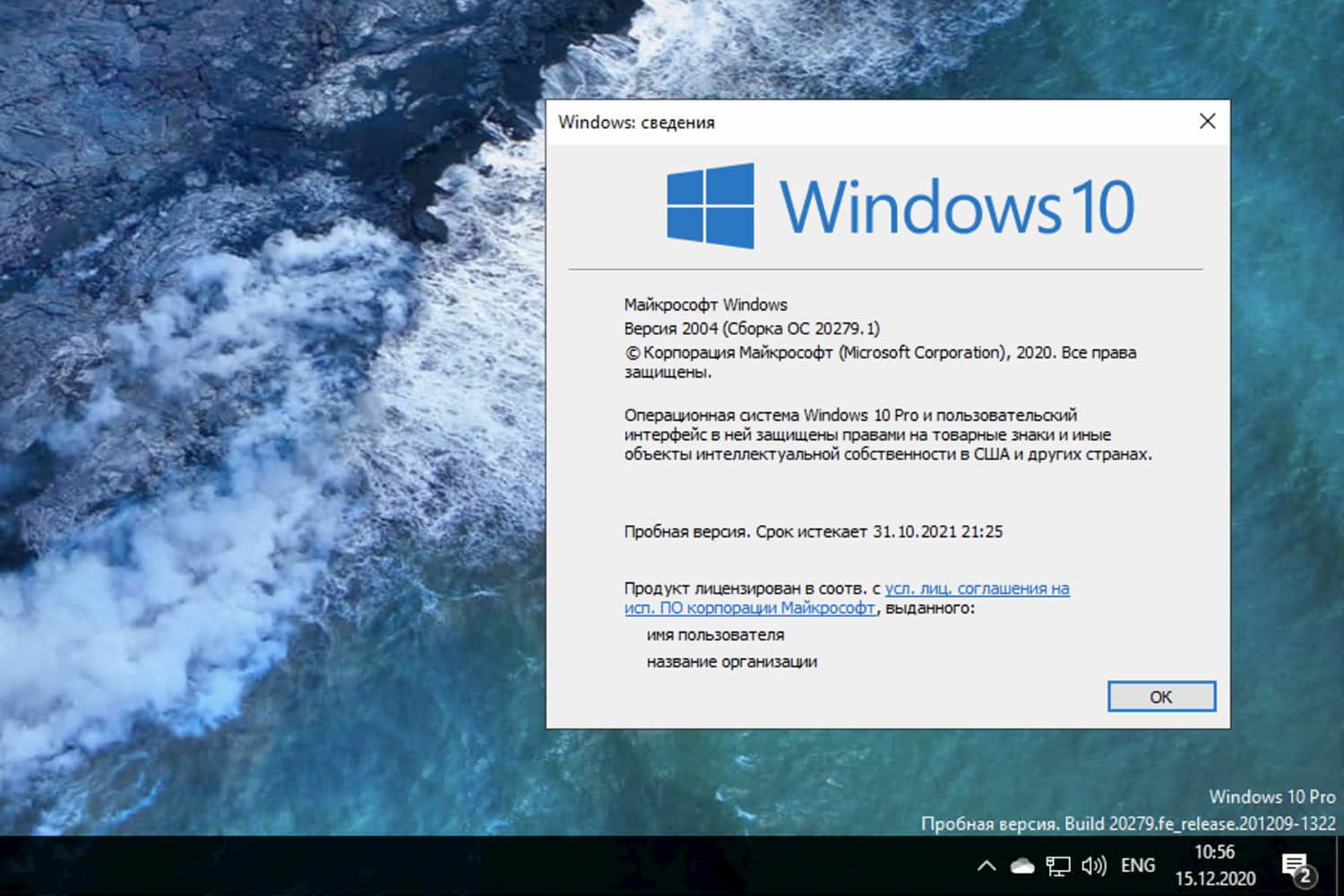Open the ENG language switcher

tap(1137, 865)
